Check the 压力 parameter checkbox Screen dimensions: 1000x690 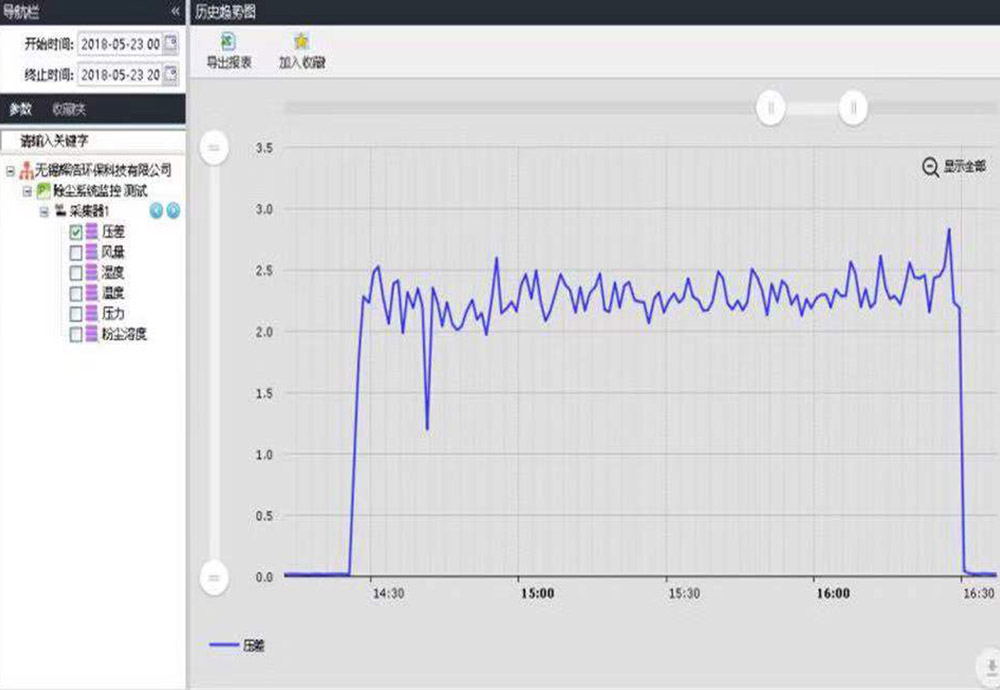tap(76, 315)
